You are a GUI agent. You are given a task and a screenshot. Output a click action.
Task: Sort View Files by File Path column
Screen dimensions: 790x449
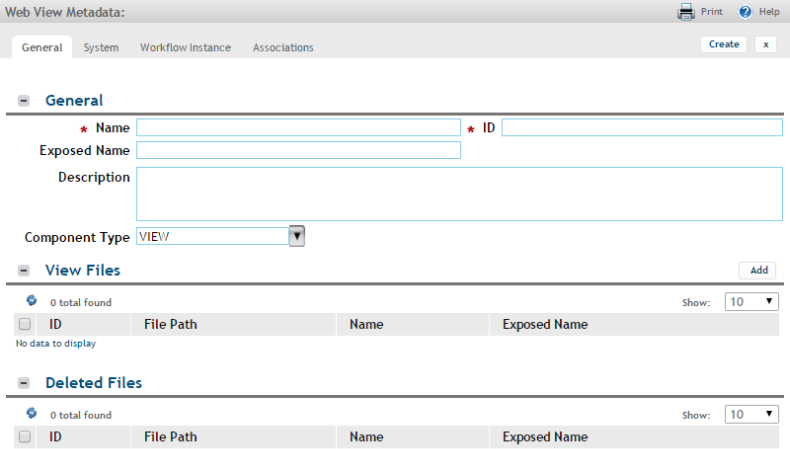(x=170, y=324)
